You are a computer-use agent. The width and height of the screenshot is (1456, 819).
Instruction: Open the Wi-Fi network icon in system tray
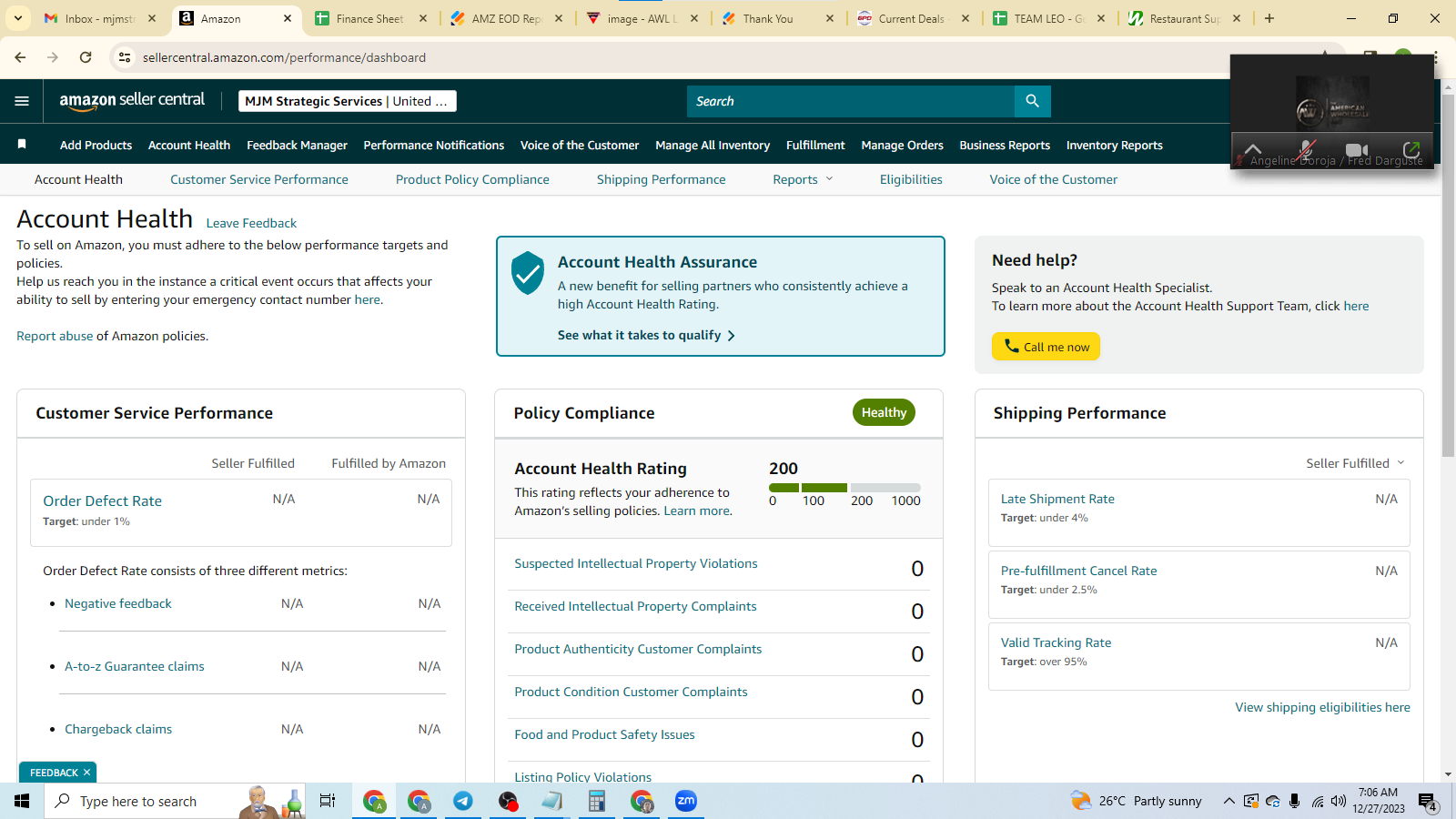1317,801
